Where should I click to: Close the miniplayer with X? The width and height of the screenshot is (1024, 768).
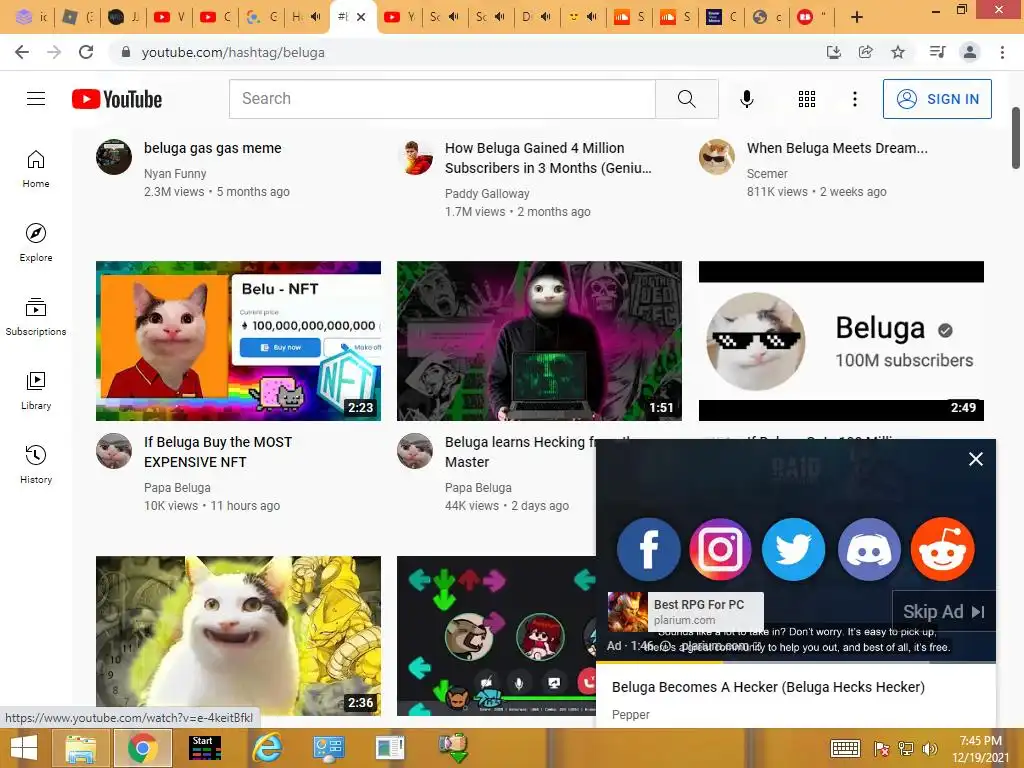pos(976,459)
